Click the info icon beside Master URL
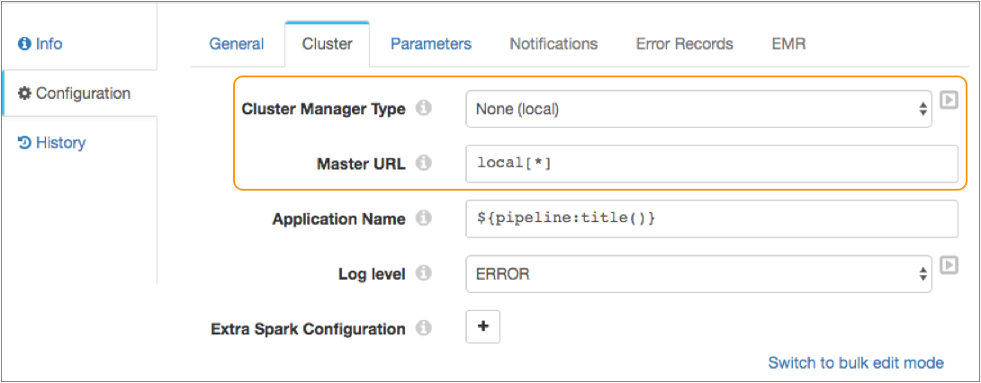 point(424,163)
